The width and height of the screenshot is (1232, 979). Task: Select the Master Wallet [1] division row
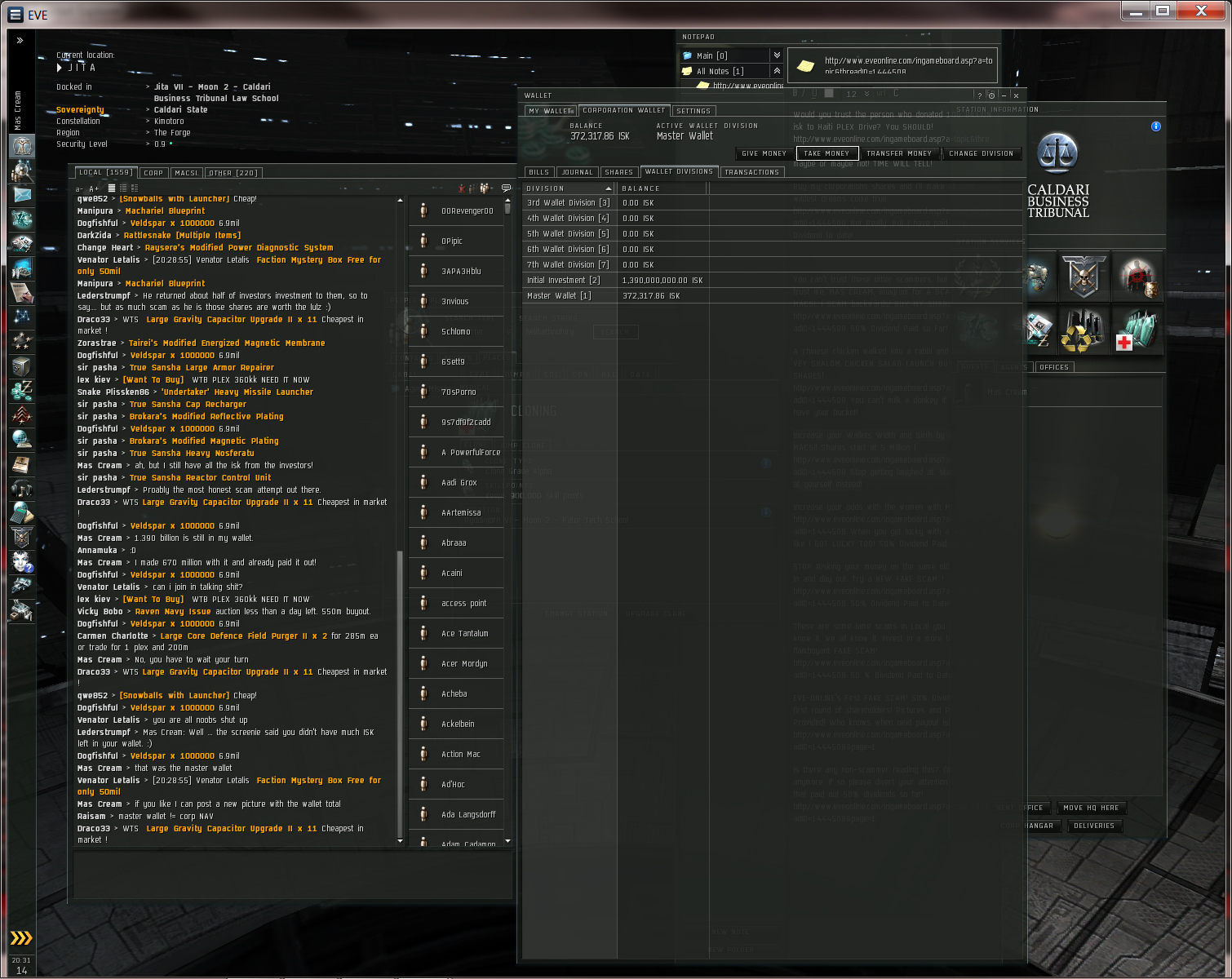pos(772,295)
